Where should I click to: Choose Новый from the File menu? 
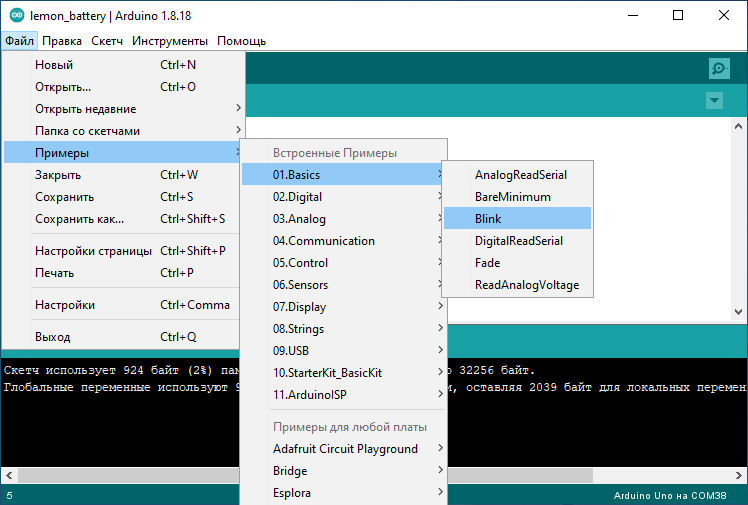coord(122,65)
